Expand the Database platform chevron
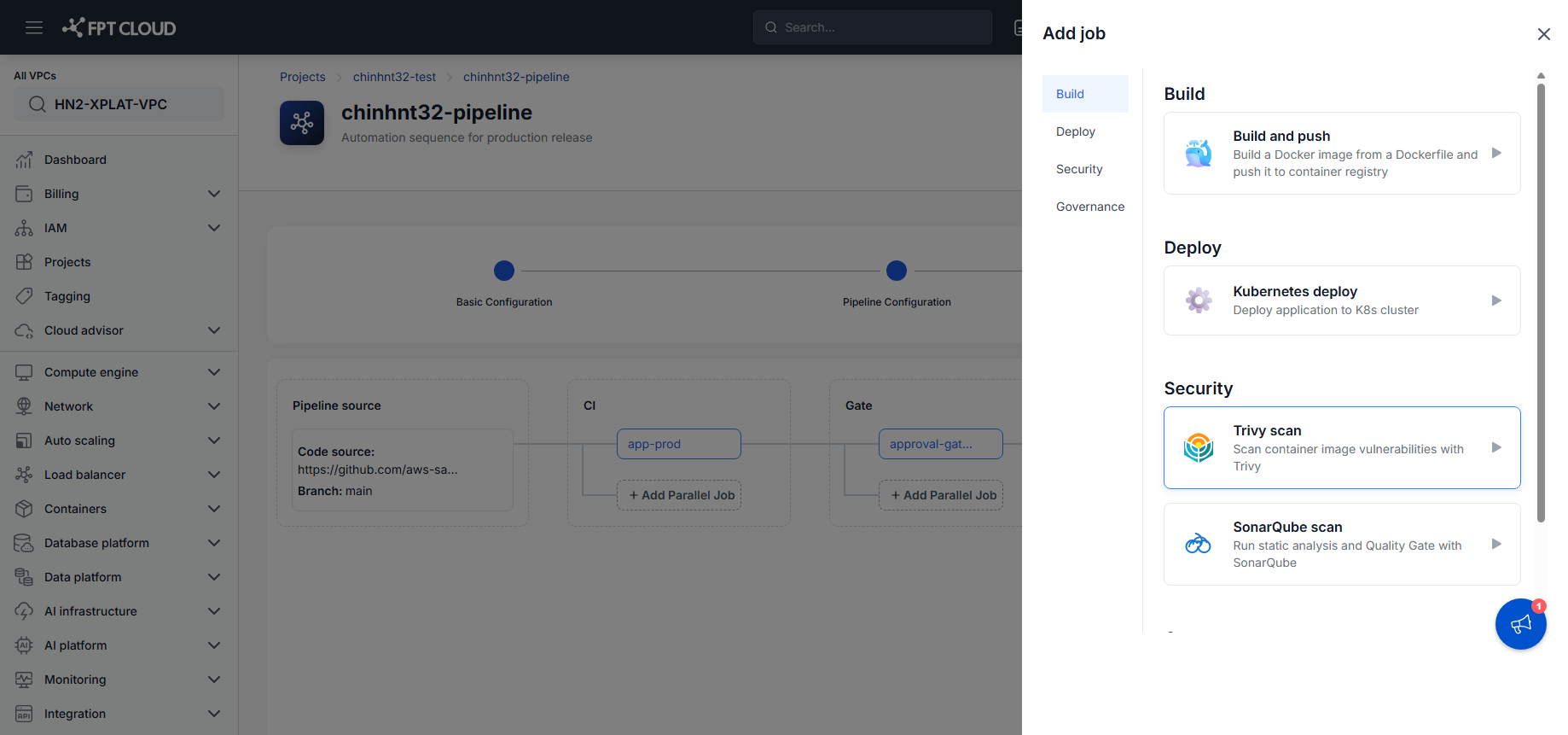Image resolution: width=1568 pixels, height=735 pixels. click(214, 543)
